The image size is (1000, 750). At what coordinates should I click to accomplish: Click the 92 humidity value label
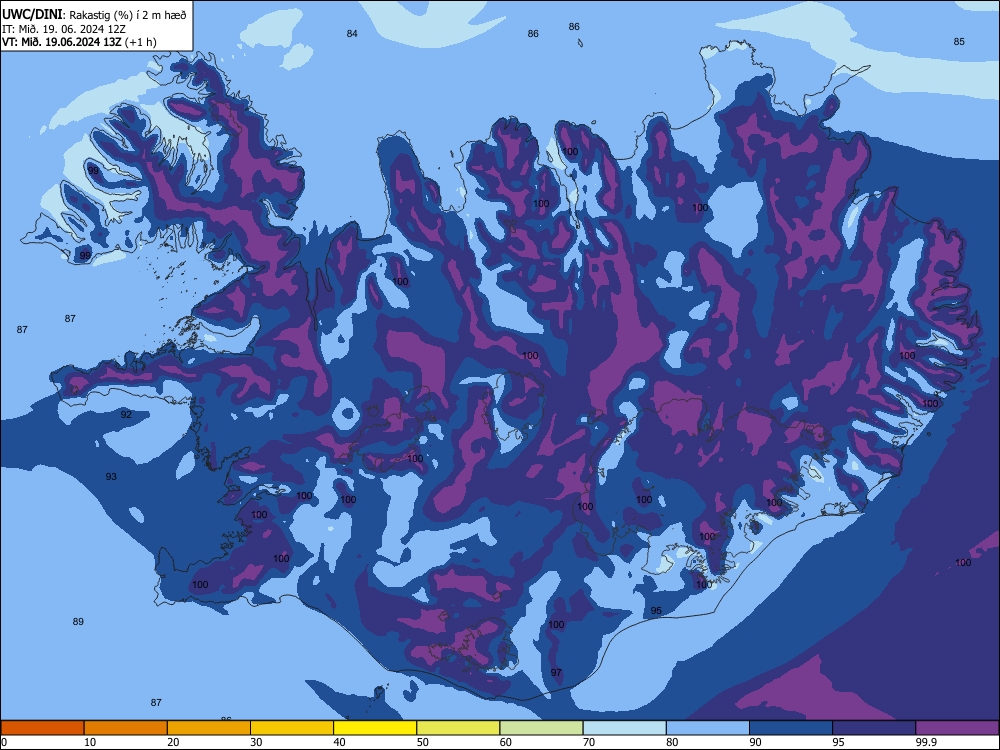coord(126,415)
